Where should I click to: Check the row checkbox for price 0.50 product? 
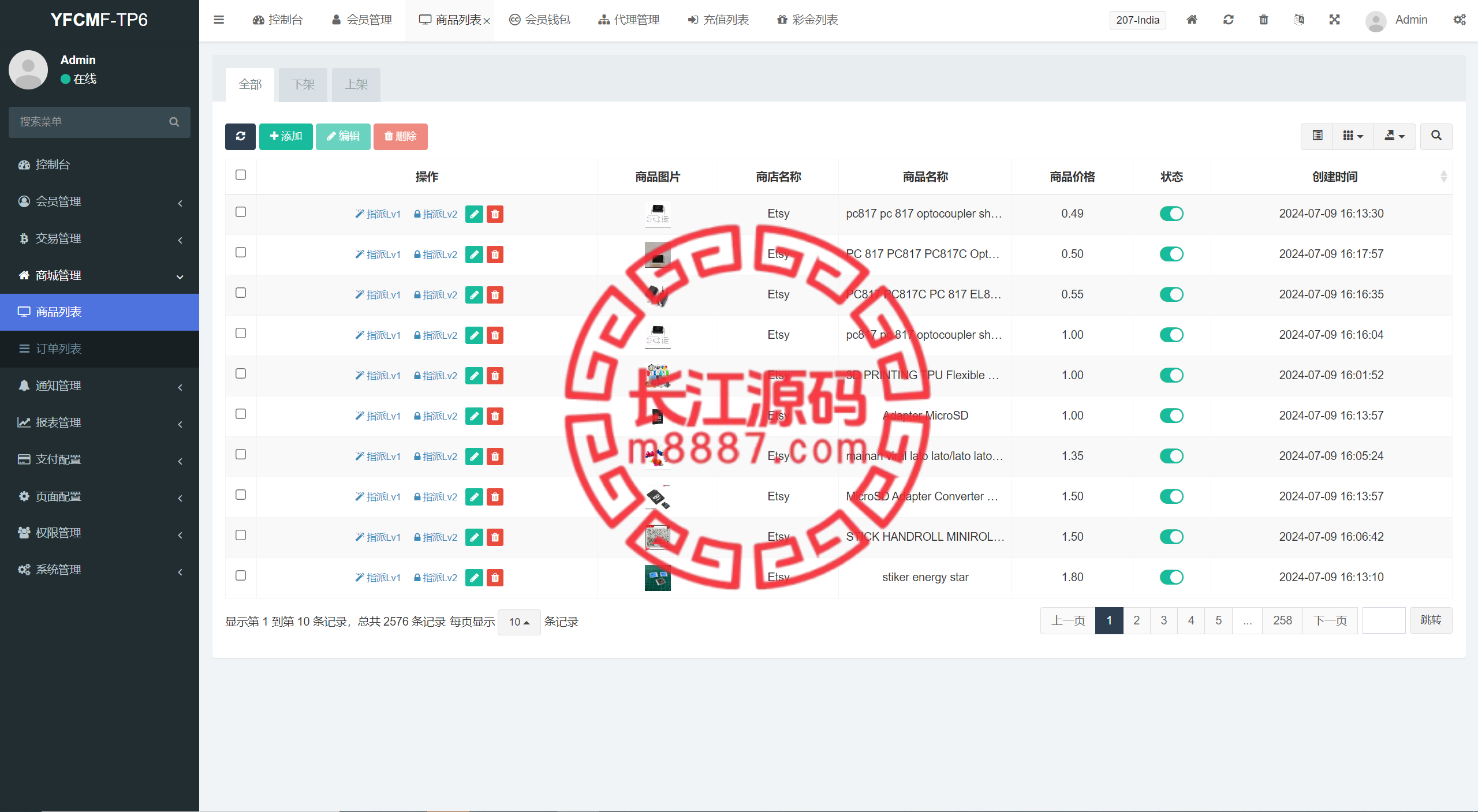(241, 252)
